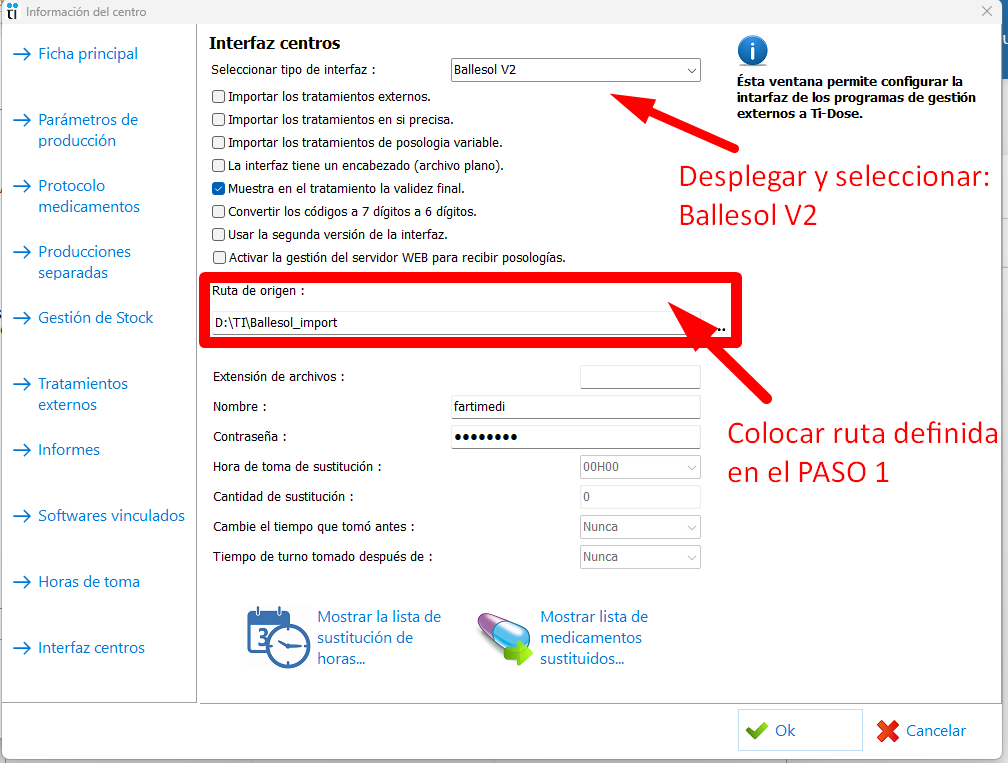Open the Seleccionar tipo de interfaz dropdown
The width and height of the screenshot is (1008, 763).
pyautogui.click(x=575, y=70)
